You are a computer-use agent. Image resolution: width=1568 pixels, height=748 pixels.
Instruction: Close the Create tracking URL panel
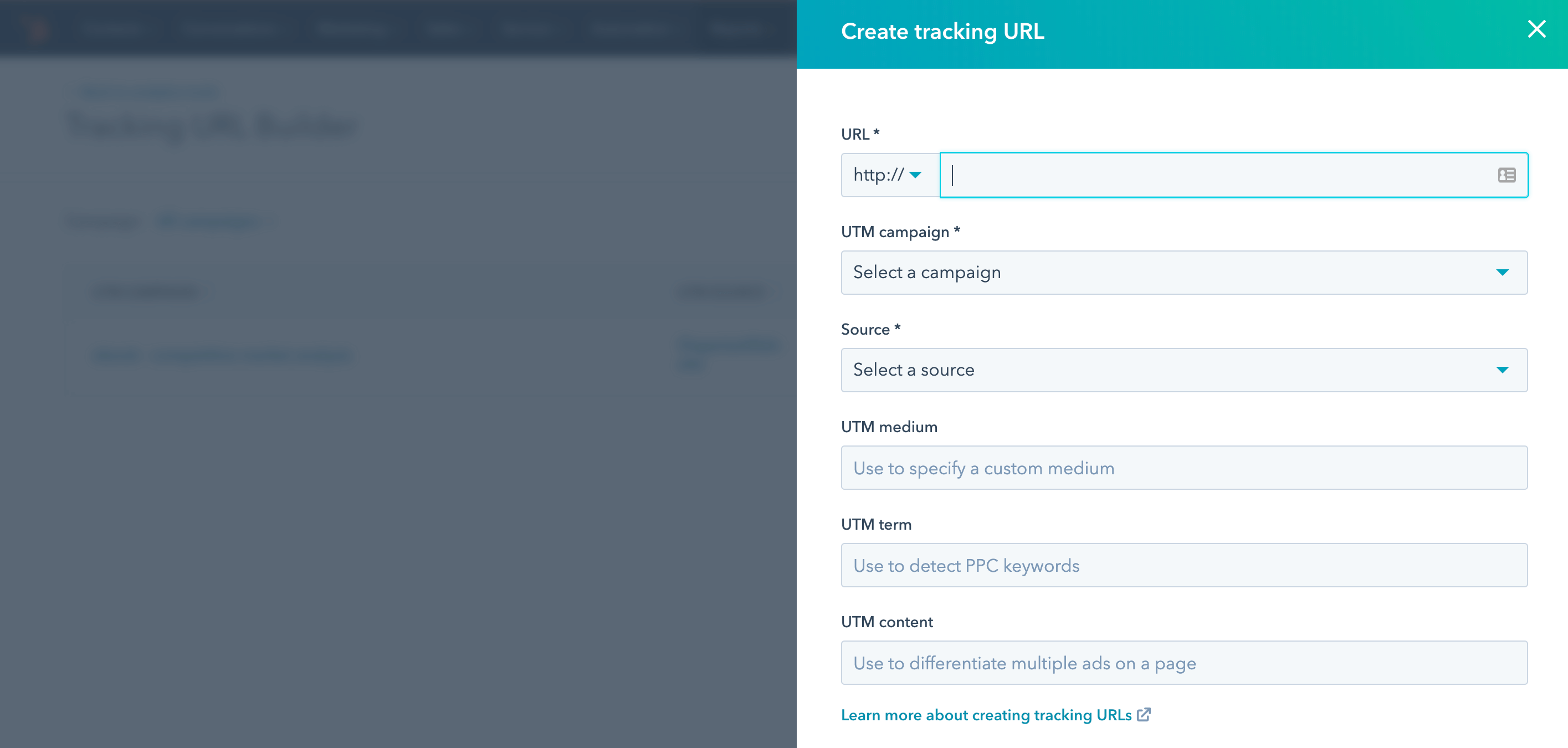click(1536, 29)
